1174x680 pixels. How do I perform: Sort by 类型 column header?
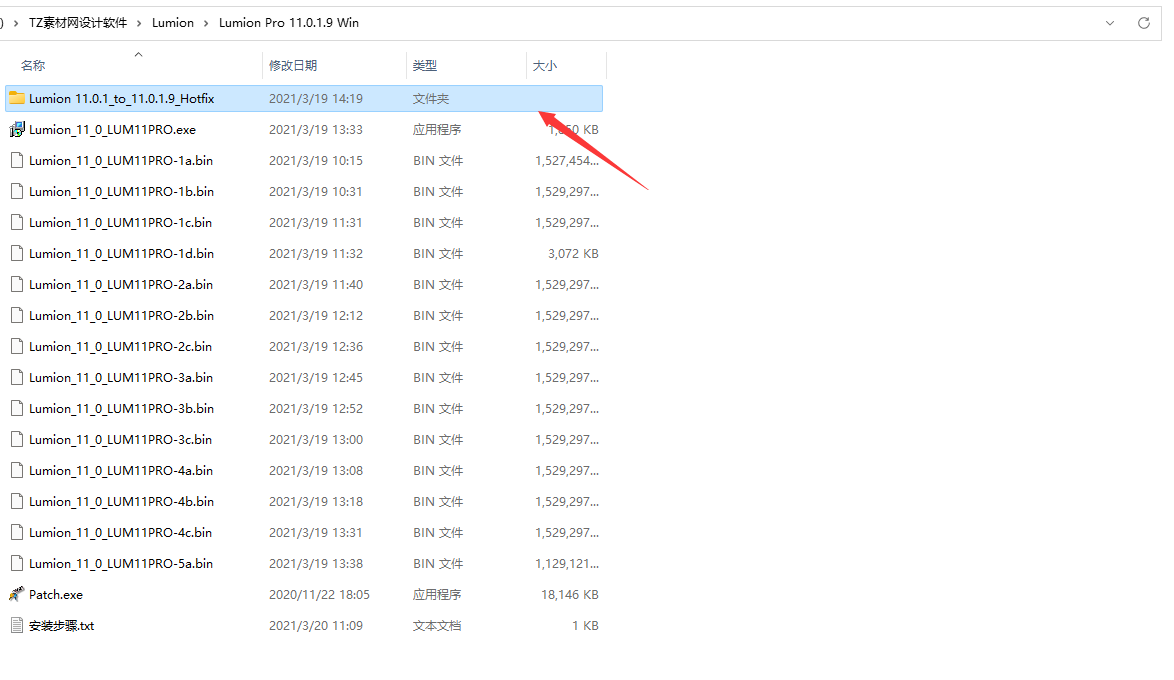425,66
